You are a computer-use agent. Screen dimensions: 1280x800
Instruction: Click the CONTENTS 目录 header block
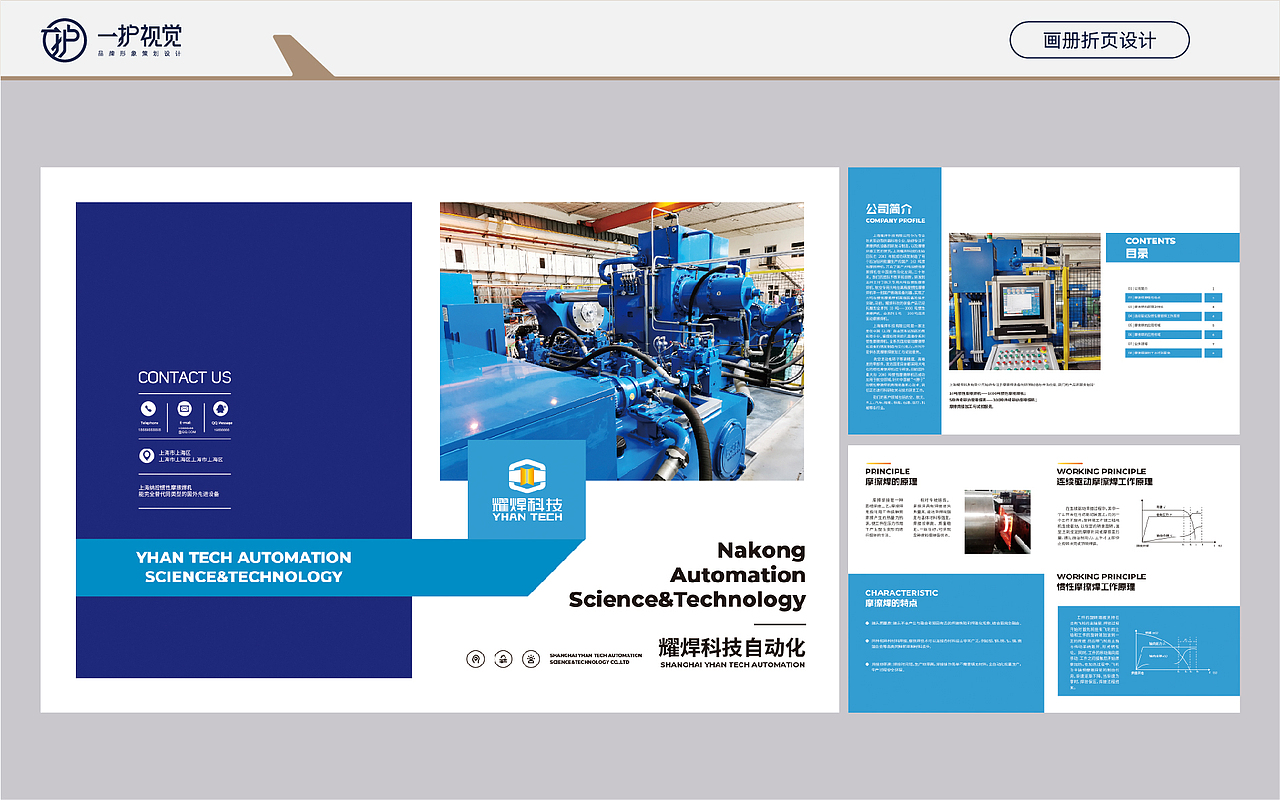[1172, 248]
